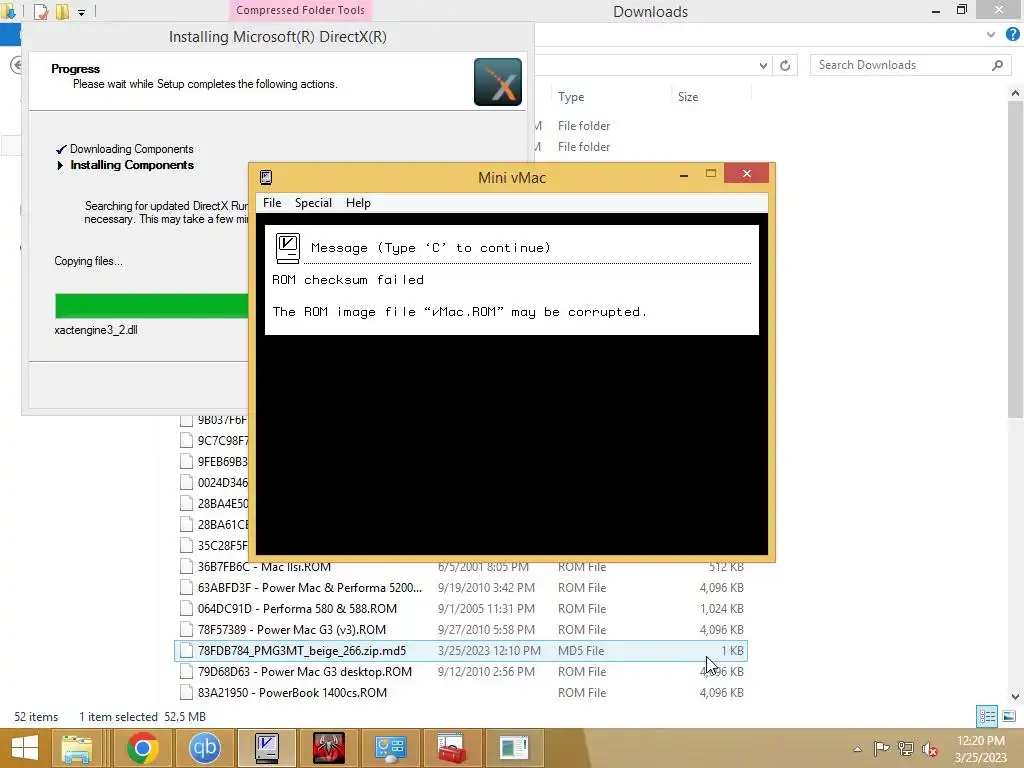Viewport: 1024px width, 768px height.
Task: Open the network tray icon
Action: (x=906, y=749)
